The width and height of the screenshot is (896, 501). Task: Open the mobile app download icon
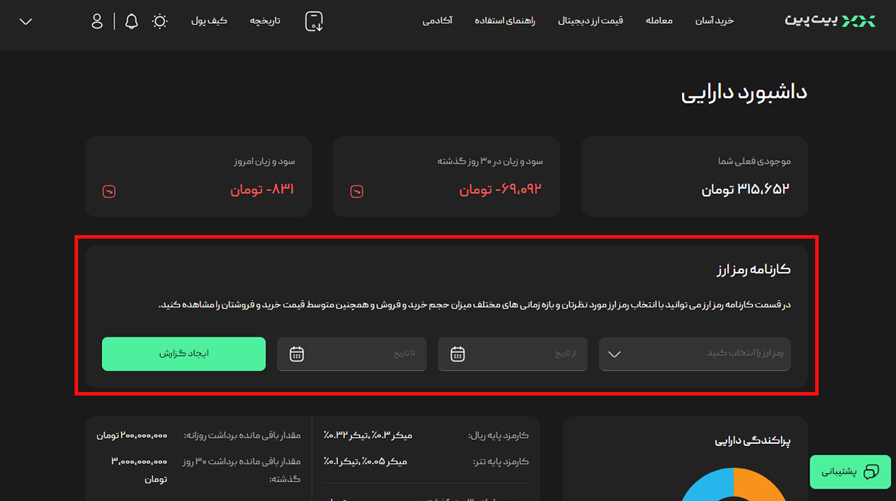coord(314,22)
